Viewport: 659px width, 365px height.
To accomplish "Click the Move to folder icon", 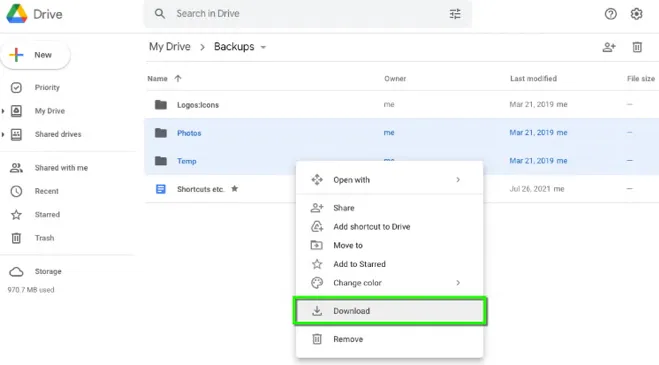I will (316, 245).
